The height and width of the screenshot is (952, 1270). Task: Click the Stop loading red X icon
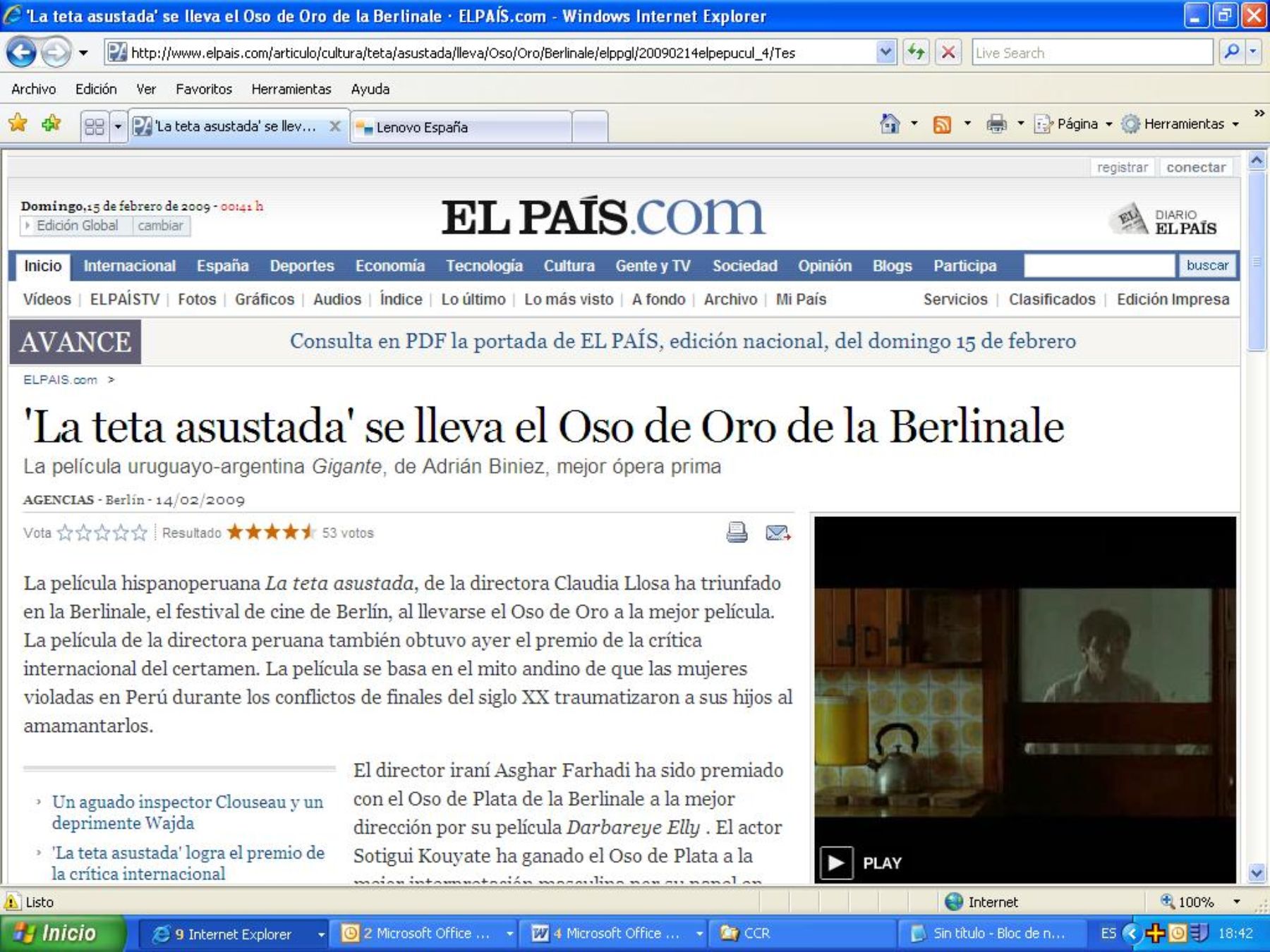(949, 52)
